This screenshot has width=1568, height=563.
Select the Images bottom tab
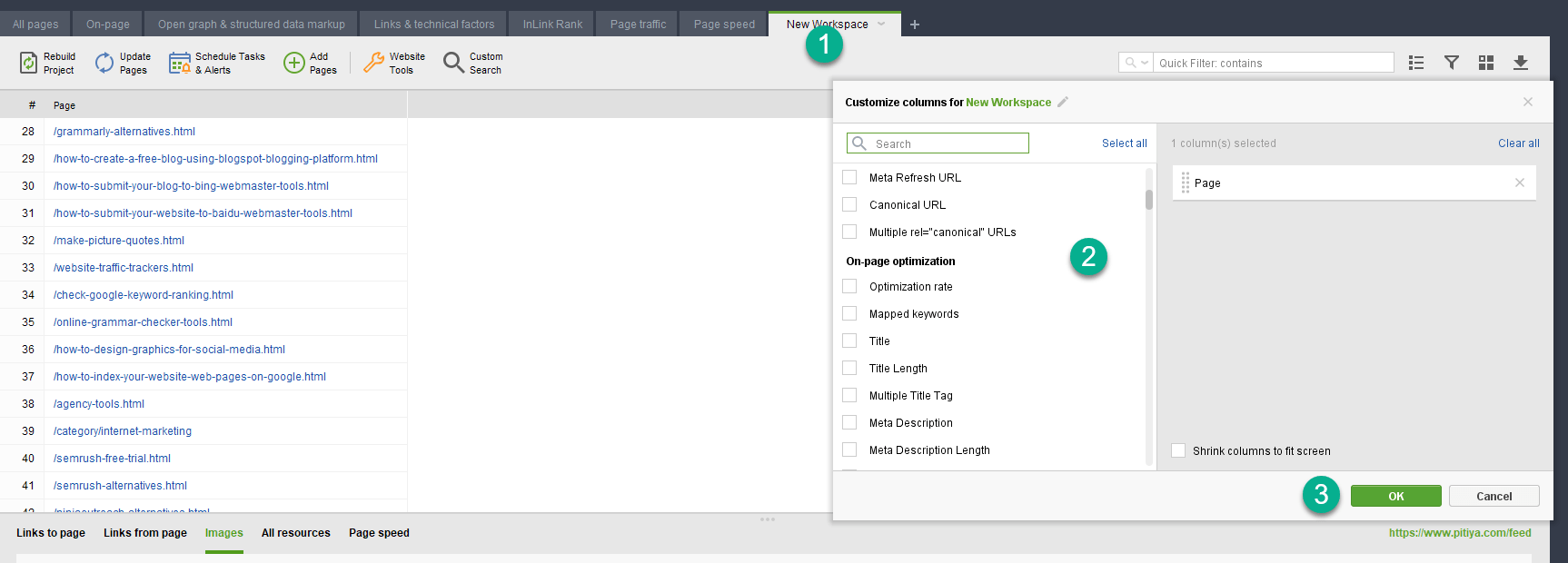[x=224, y=533]
